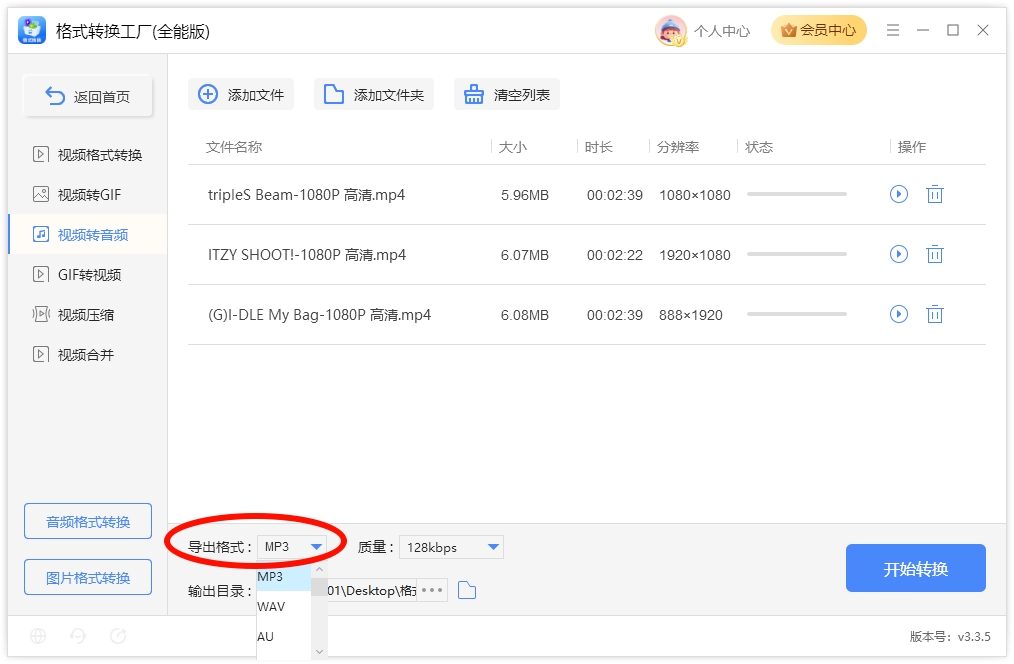Open the 会员中心 membership badge

click(x=818, y=30)
